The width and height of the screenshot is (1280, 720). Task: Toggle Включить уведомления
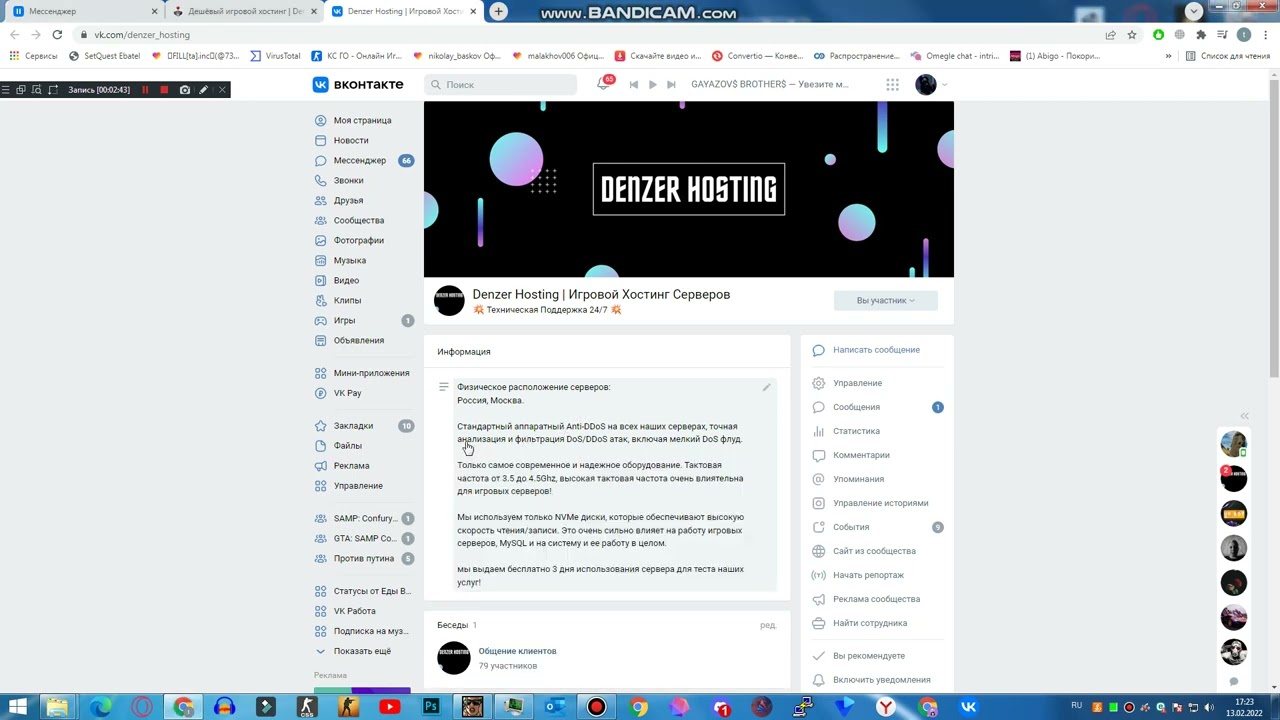pos(881,680)
